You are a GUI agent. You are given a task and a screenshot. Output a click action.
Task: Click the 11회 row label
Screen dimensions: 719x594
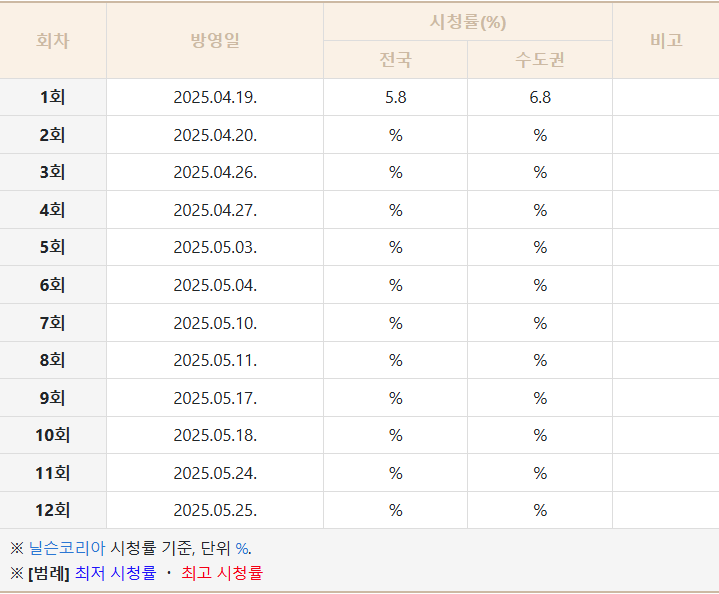coord(53,473)
